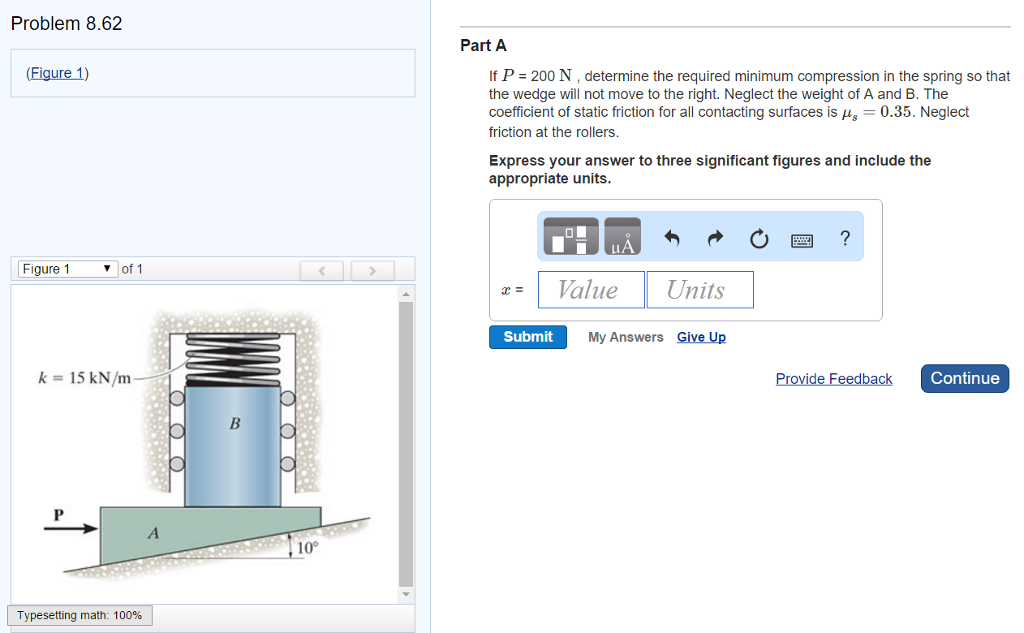The height and width of the screenshot is (633, 1024).
Task: Open the on-screen keyboard shortcuts icon
Action: pos(802,237)
